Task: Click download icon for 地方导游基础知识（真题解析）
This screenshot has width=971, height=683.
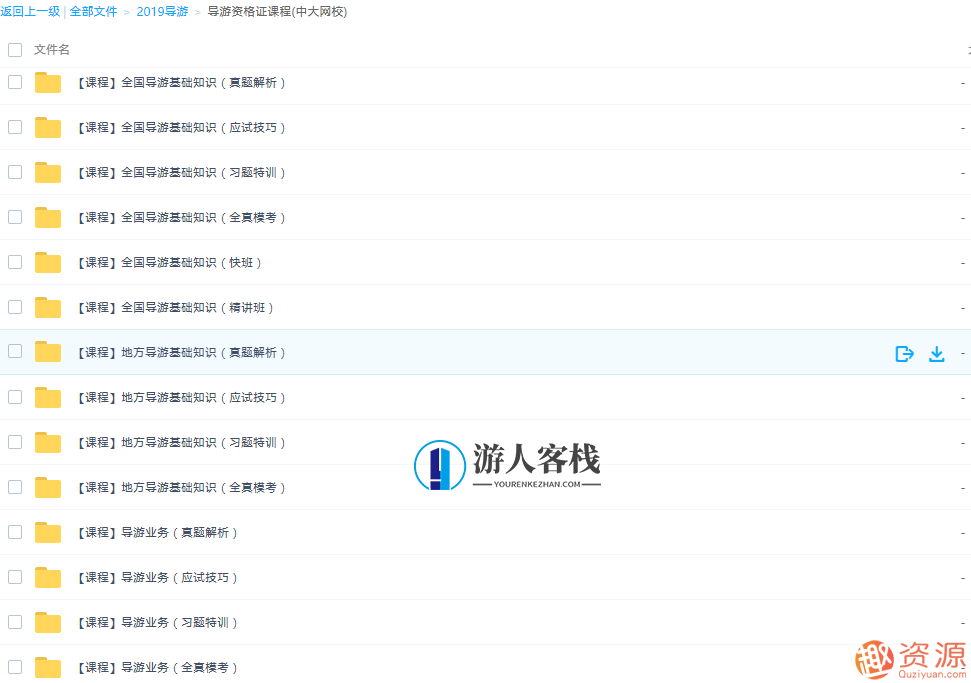Action: (x=937, y=353)
